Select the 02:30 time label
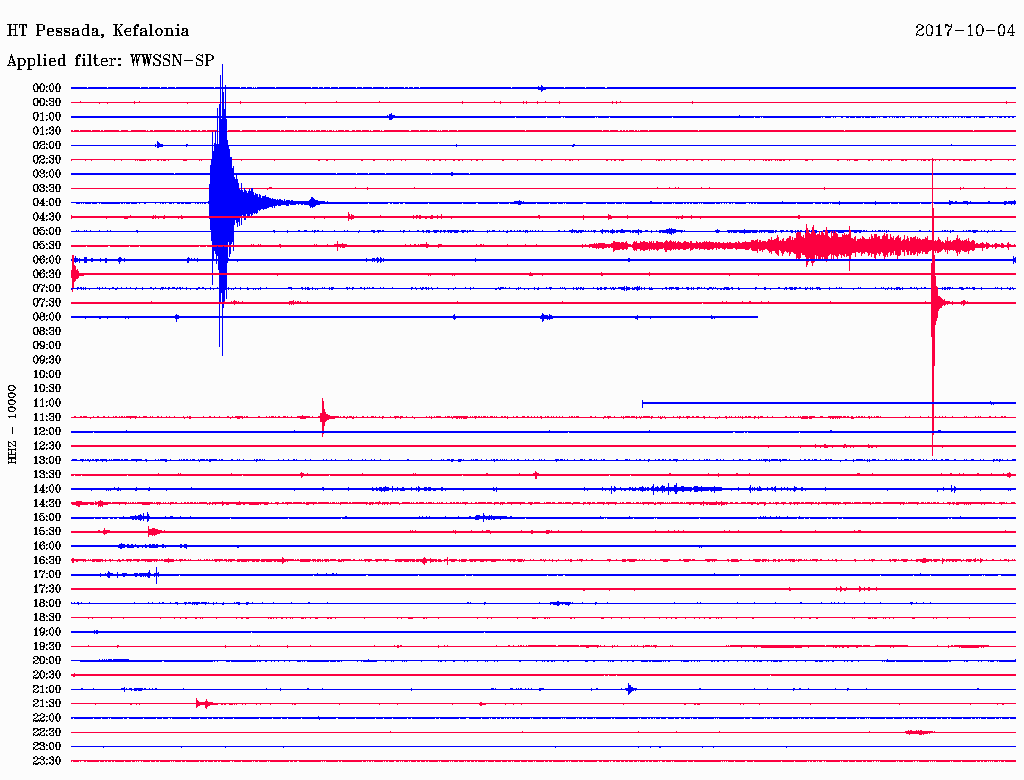Image resolution: width=1024 pixels, height=780 pixels. point(47,160)
